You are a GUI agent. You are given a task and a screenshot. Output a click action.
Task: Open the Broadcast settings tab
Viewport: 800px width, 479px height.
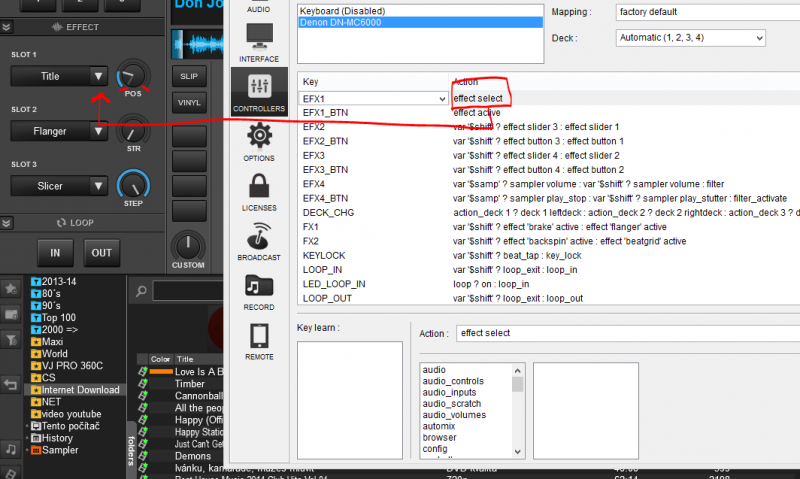[x=259, y=241]
